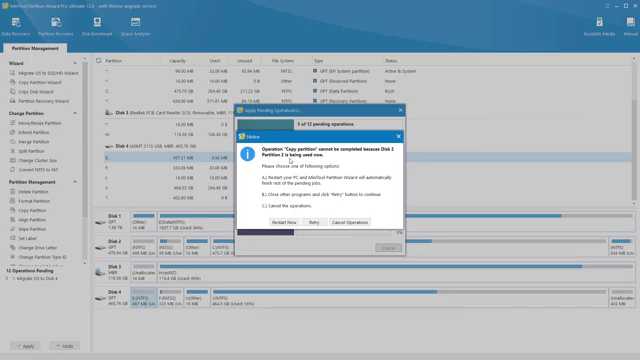Click the Undo button
Screen dimensions: 640x360
64,346
